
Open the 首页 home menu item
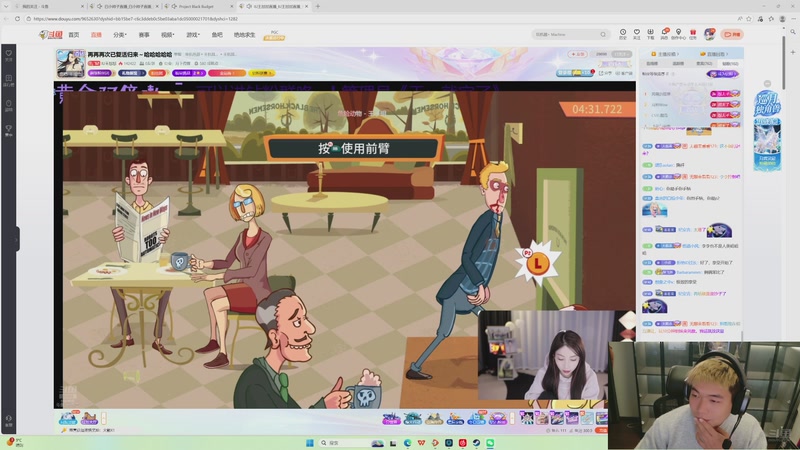74,35
